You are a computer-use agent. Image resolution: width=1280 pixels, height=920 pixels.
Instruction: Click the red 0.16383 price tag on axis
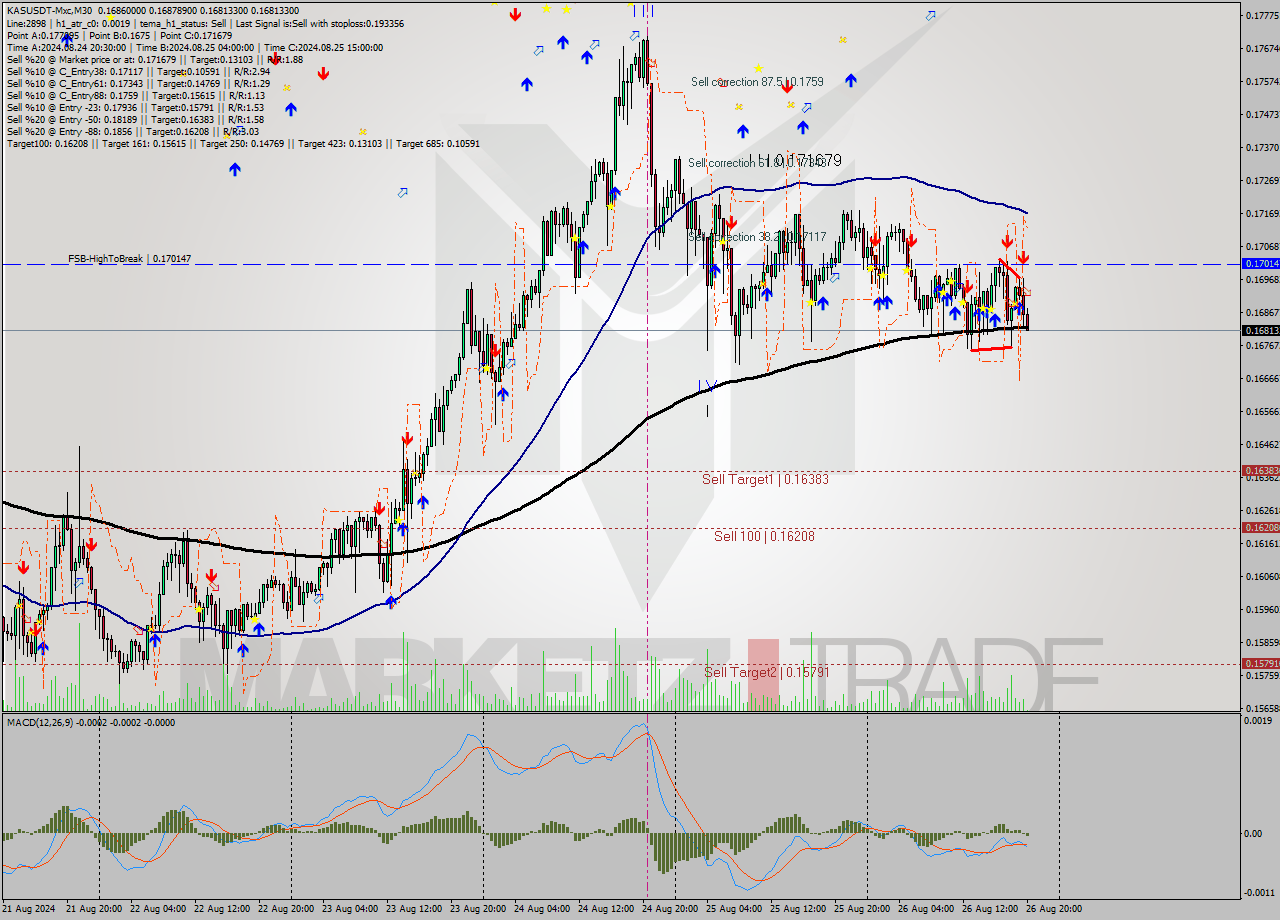(1260, 470)
